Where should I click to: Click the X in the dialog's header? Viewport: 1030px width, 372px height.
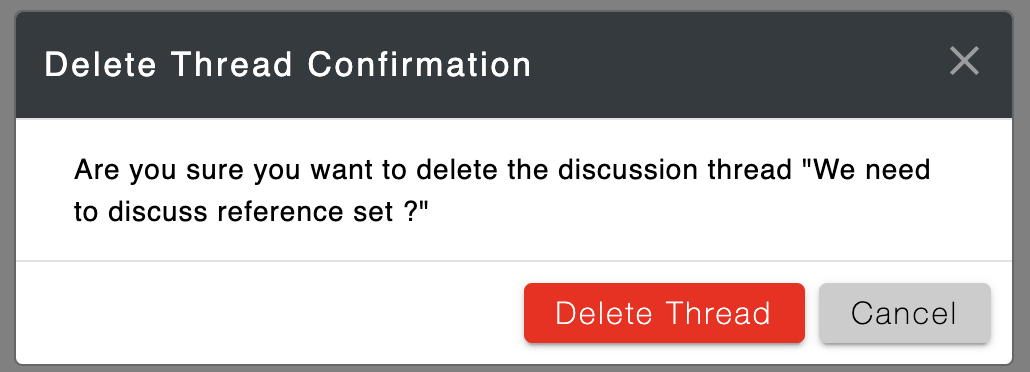964,61
